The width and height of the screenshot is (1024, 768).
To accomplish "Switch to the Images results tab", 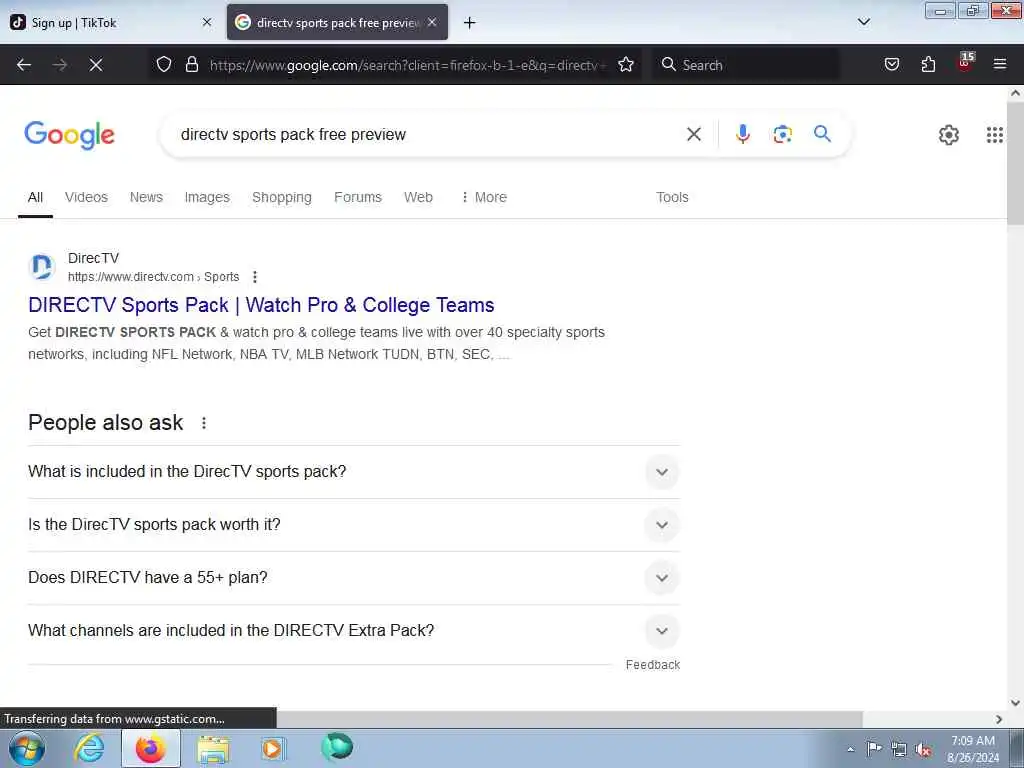I will (x=207, y=197).
